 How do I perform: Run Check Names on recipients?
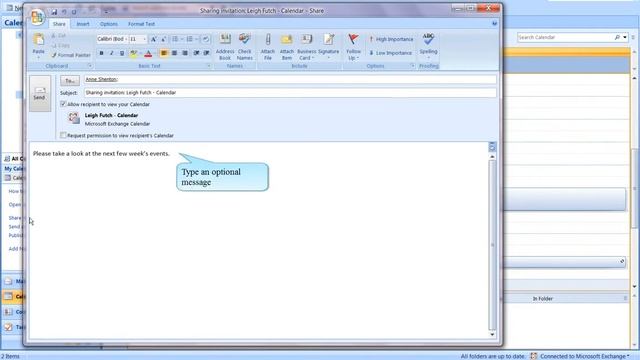[x=244, y=47]
